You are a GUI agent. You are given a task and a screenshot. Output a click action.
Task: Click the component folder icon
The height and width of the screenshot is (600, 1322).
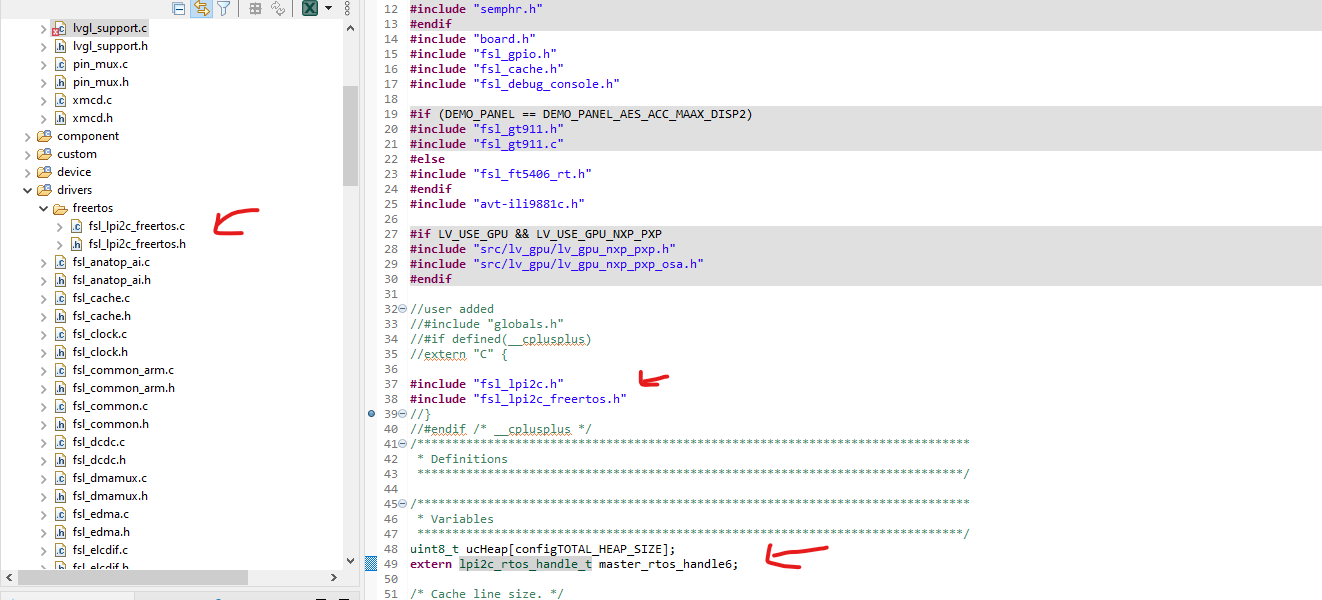coord(44,136)
